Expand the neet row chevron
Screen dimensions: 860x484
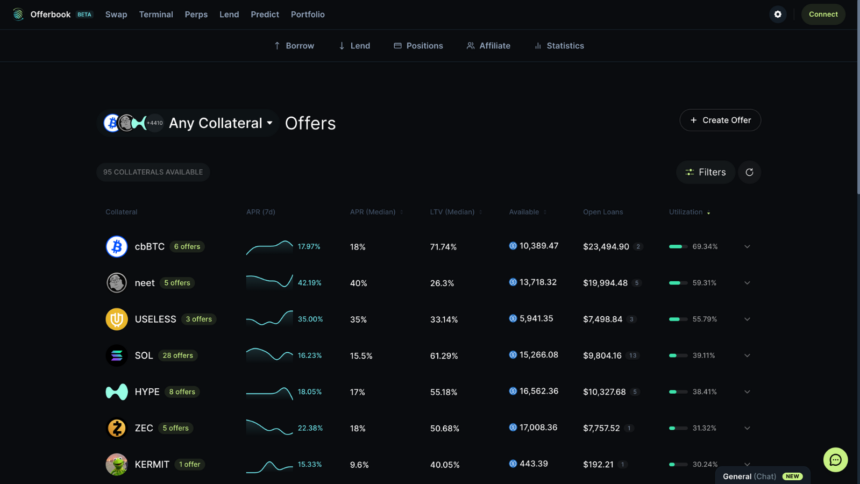(747, 283)
